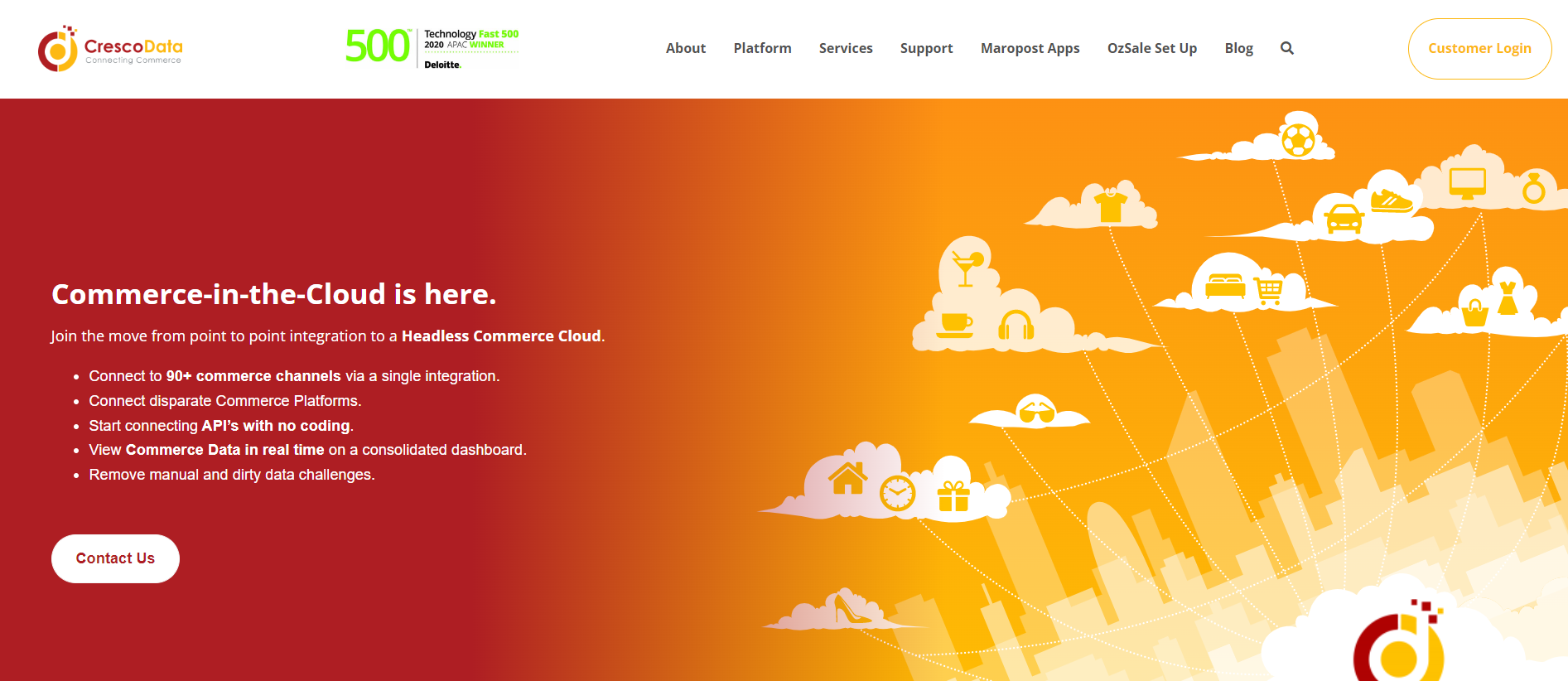1568x681 pixels.
Task: Open the OzSale Set Up page
Action: [x=1152, y=48]
